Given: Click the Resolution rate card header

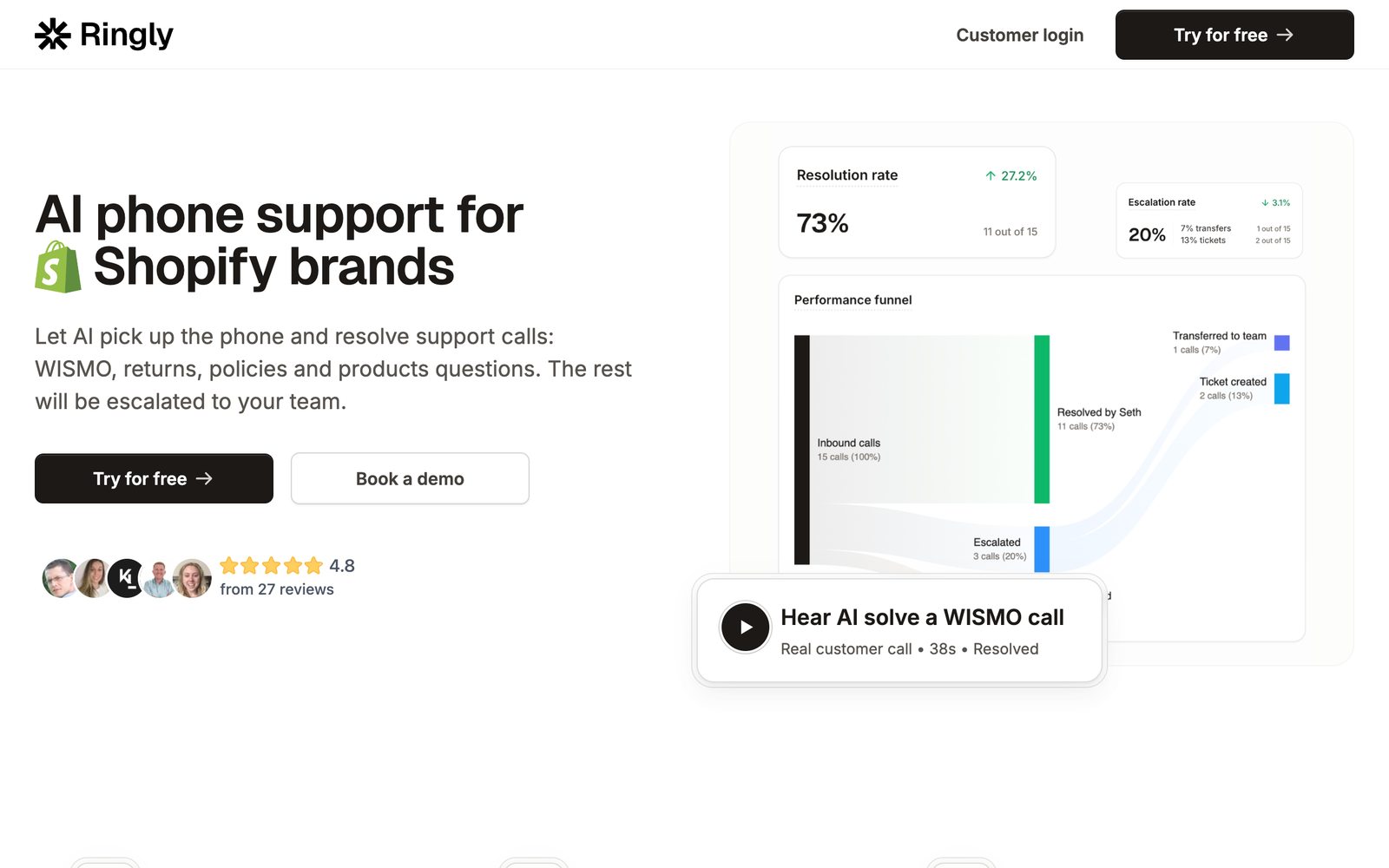Looking at the screenshot, I should click(x=846, y=174).
